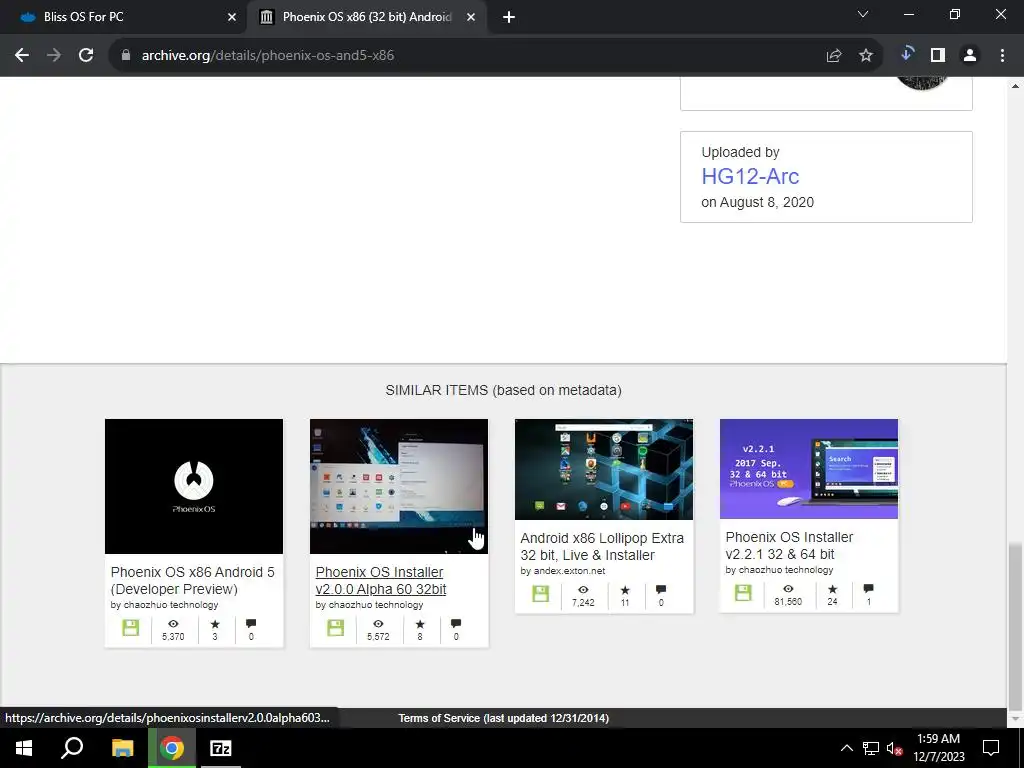Click the scrollbar up arrow
The image size is (1024, 768).
[x=1016, y=86]
